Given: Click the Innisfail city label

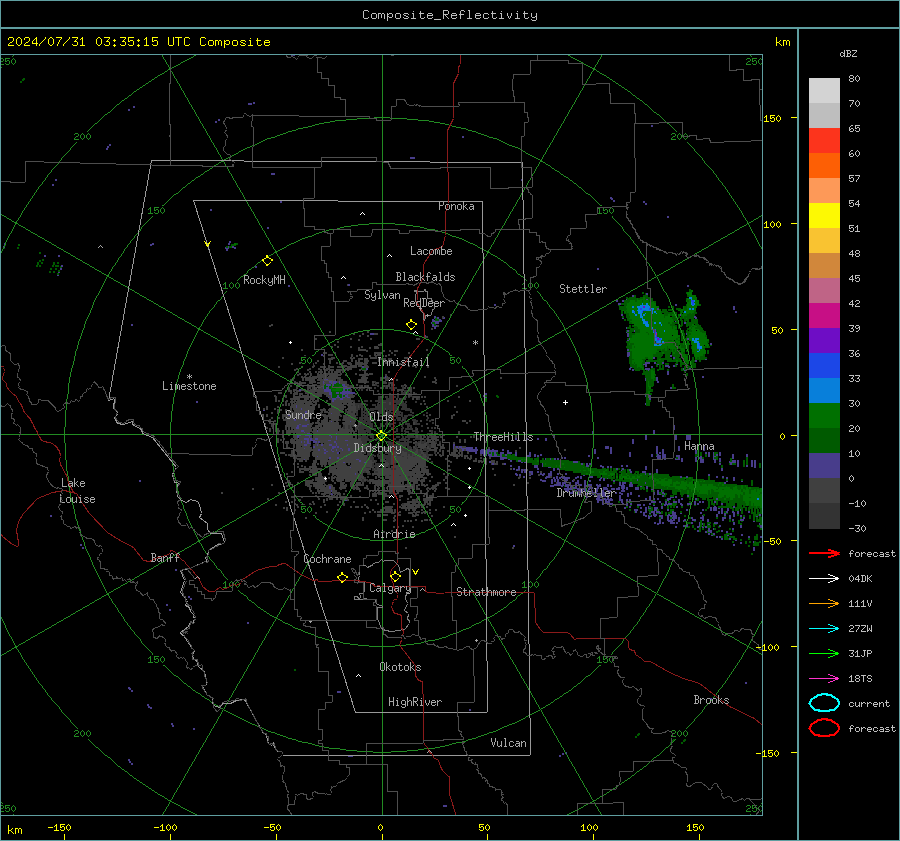Looking at the screenshot, I should point(404,362).
